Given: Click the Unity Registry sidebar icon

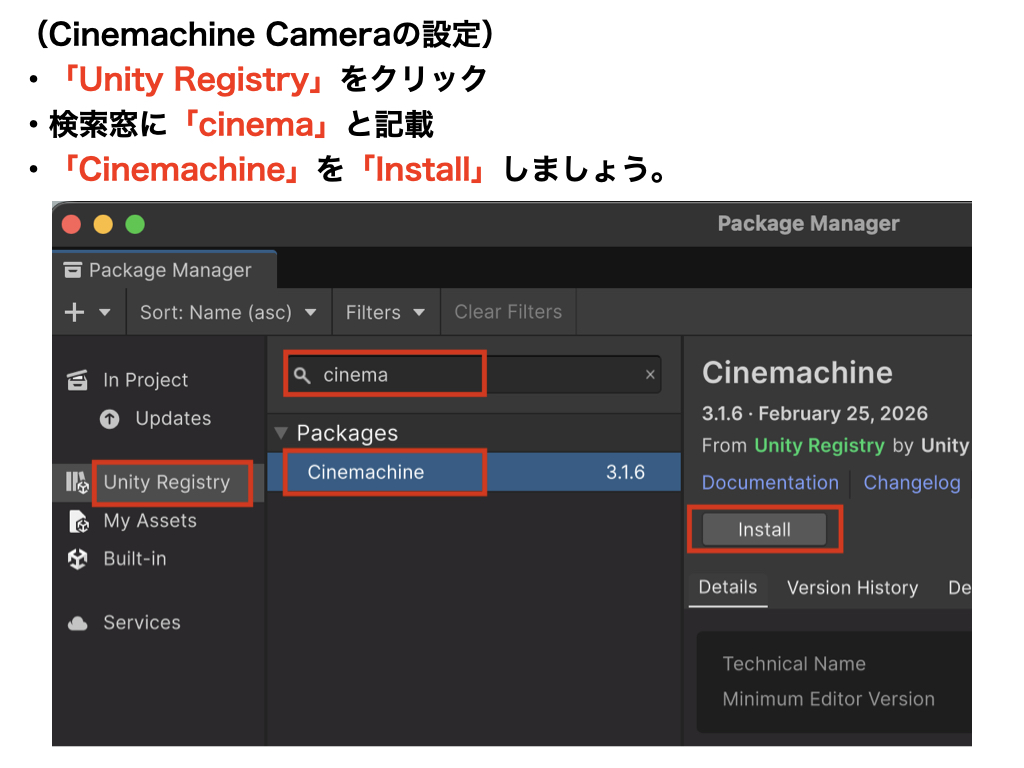Looking at the screenshot, I should coord(77,483).
